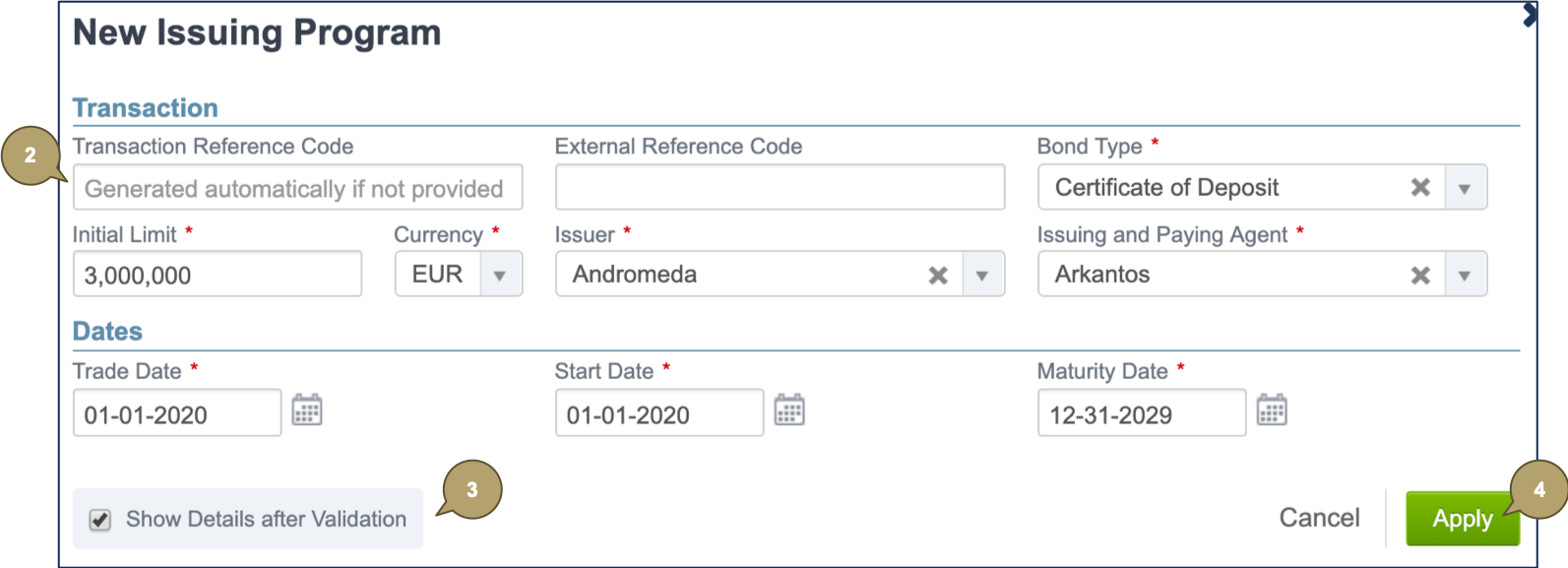This screenshot has height=568, width=1568.
Task: Focus the External Reference Code field
Action: [780, 187]
